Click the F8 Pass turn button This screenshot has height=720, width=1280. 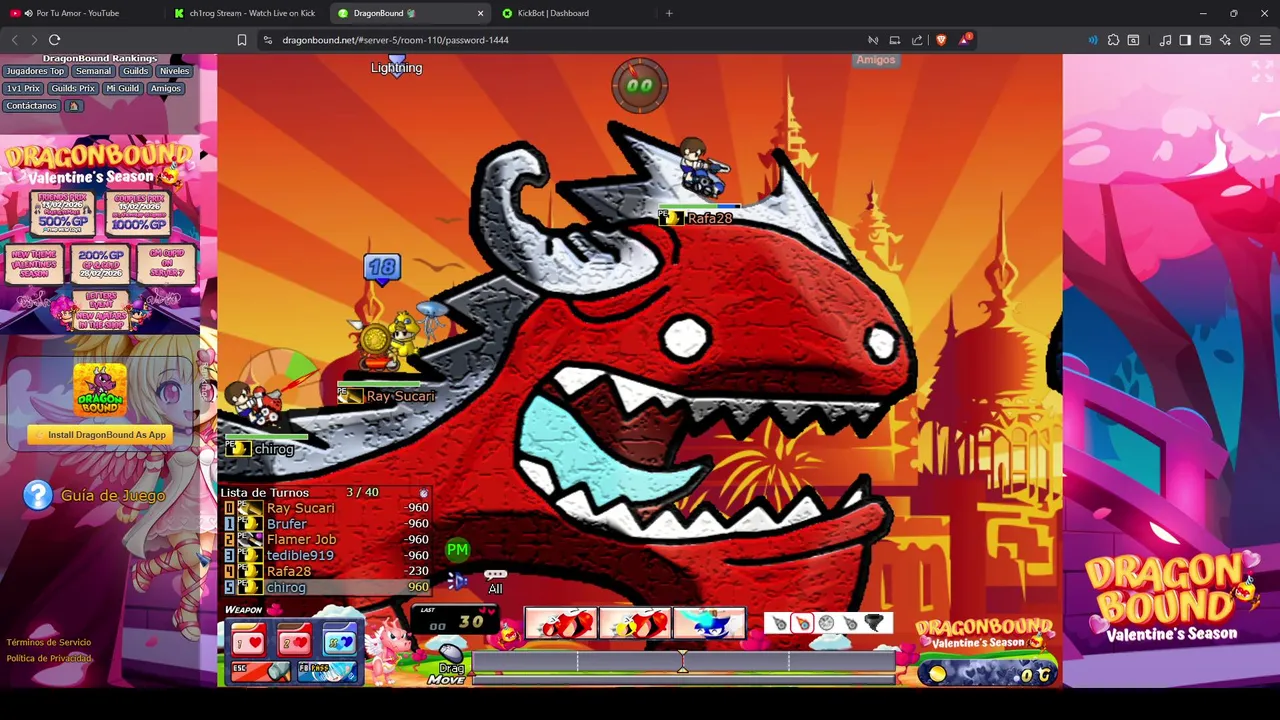coord(327,671)
